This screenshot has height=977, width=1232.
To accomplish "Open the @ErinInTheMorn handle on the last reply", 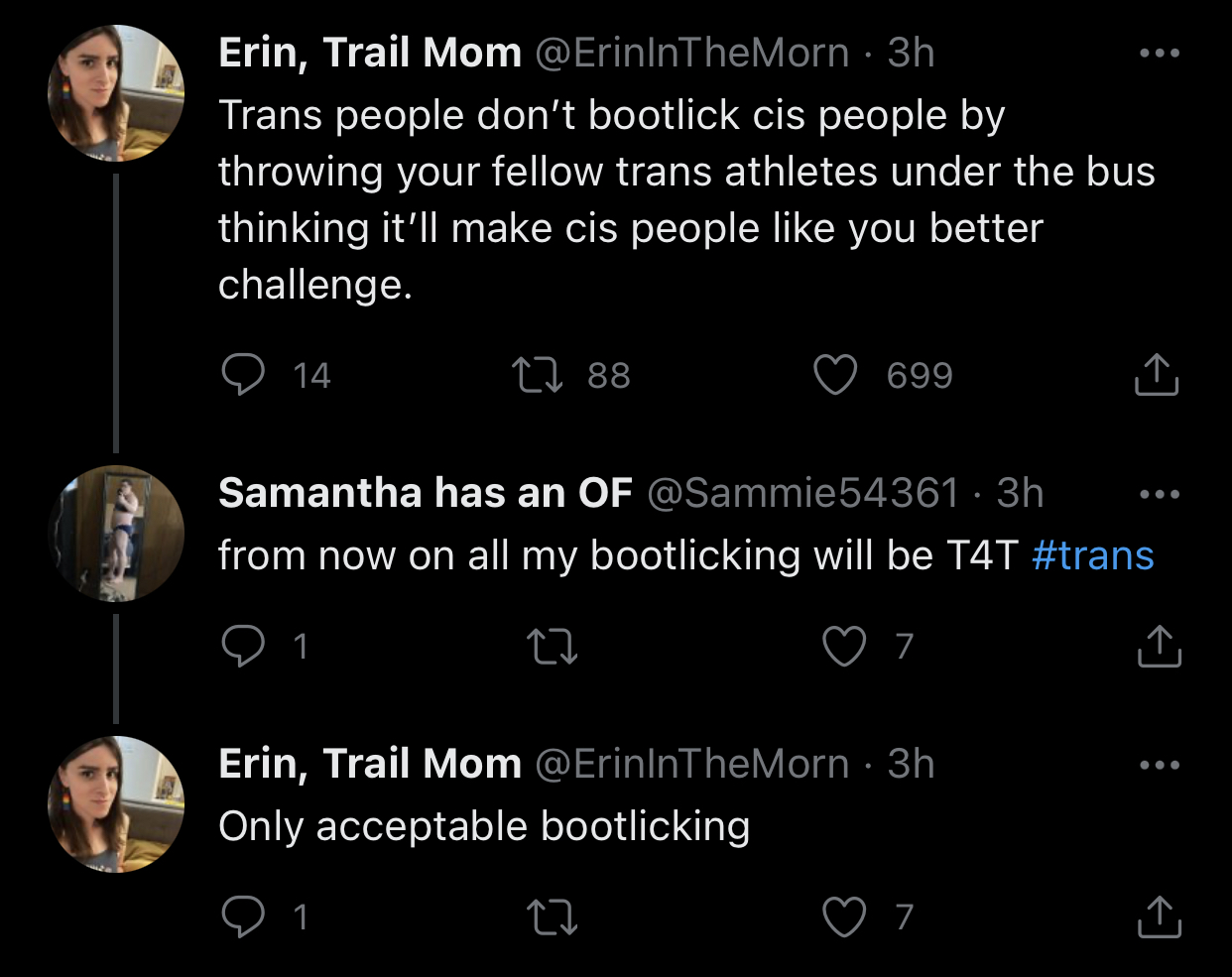I will click(692, 764).
